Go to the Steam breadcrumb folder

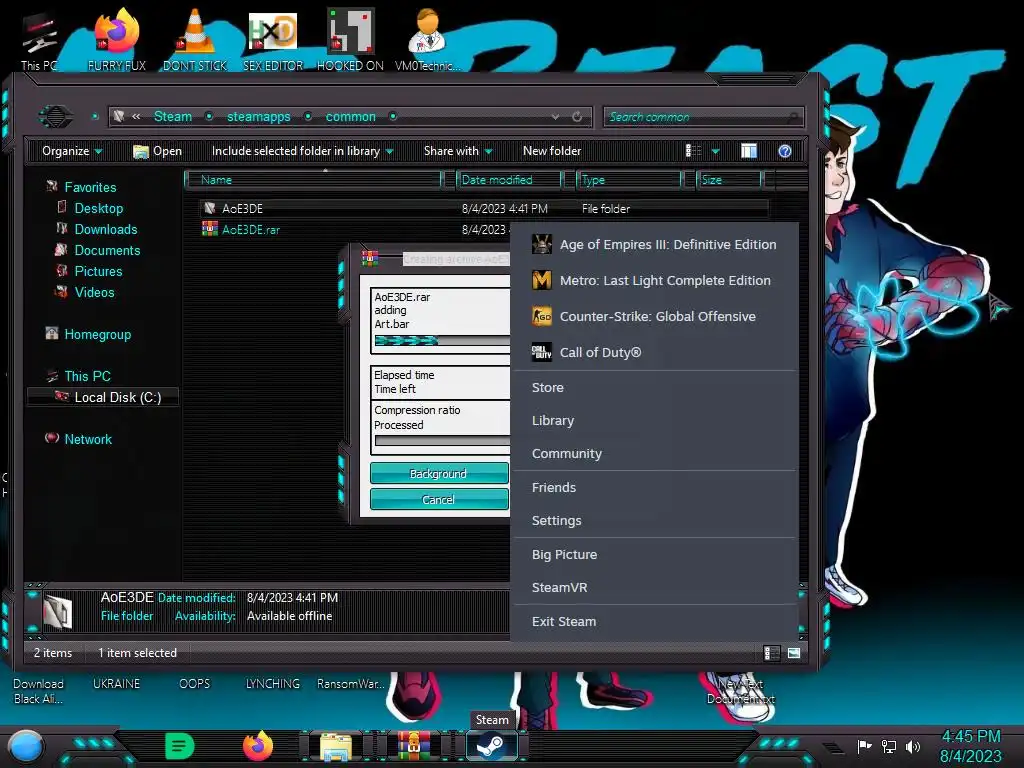173,116
